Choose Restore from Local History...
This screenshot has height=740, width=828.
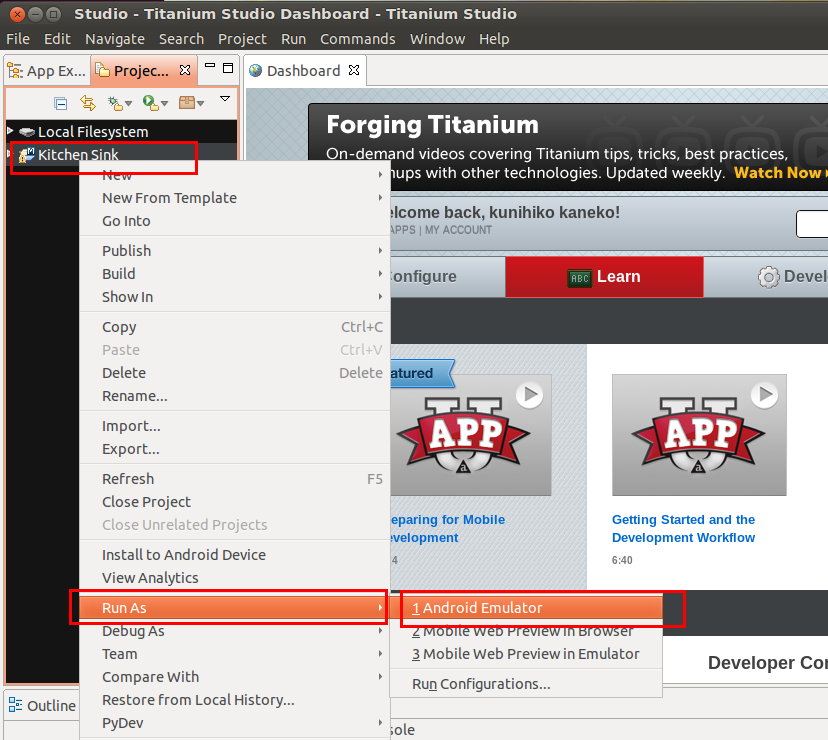pos(234,700)
